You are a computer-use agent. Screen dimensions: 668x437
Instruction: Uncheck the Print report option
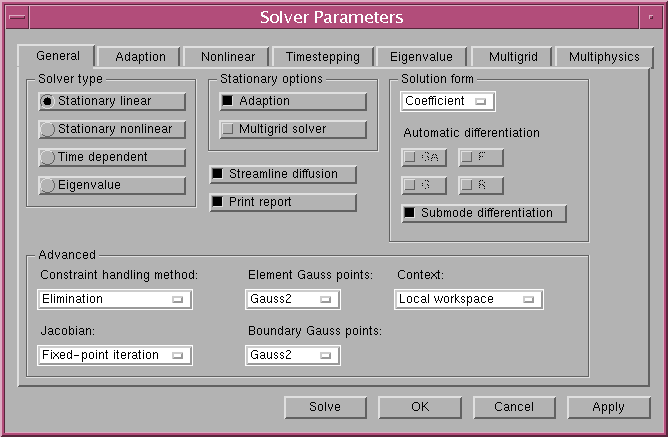tap(283, 202)
